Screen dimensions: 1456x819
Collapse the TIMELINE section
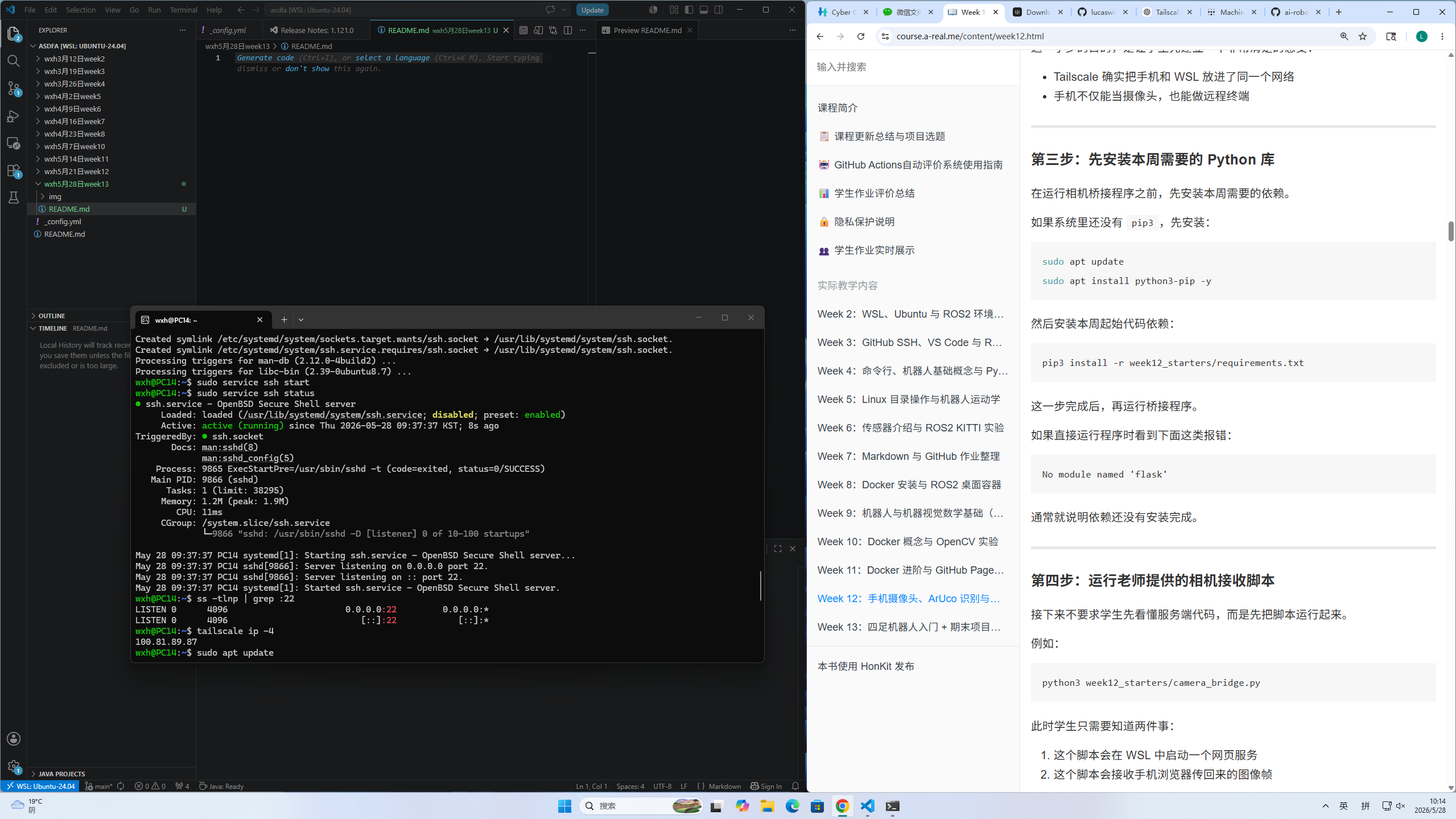coord(52,328)
